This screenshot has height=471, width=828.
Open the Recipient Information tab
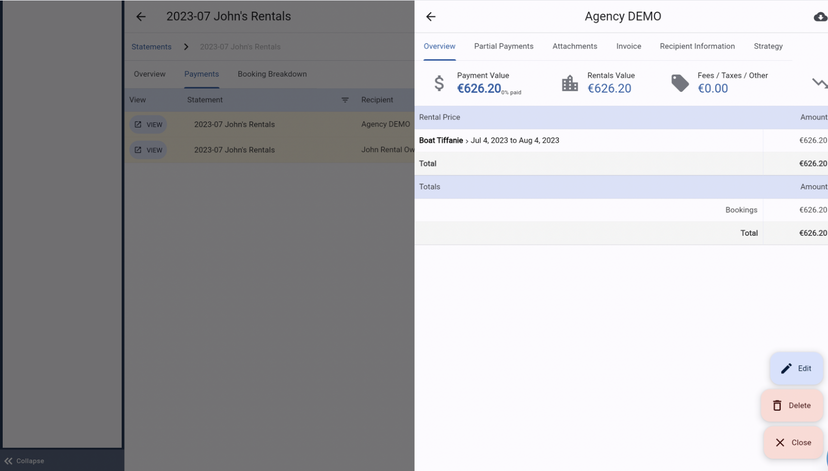pyautogui.click(x=697, y=46)
